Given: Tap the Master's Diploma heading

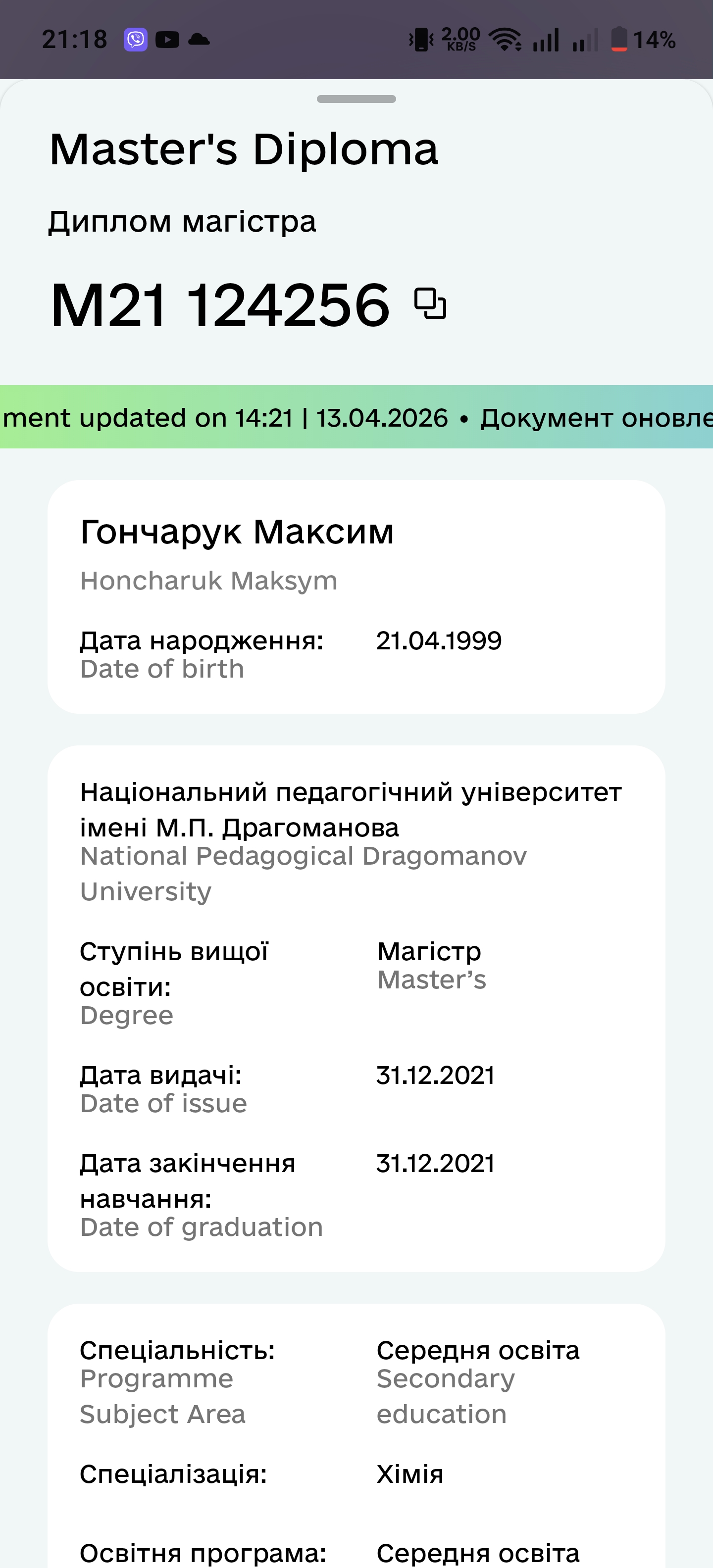Looking at the screenshot, I should point(244,150).
